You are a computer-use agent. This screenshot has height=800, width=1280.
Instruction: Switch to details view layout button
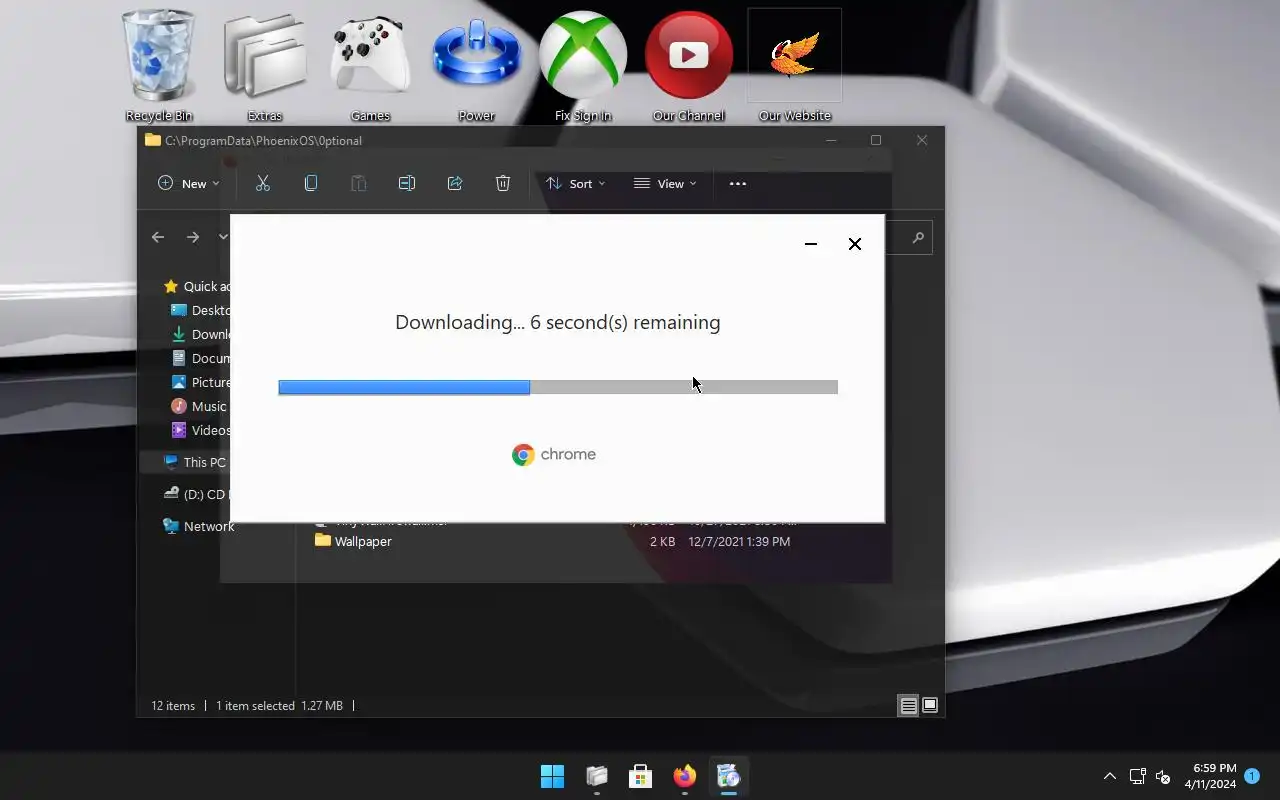908,705
